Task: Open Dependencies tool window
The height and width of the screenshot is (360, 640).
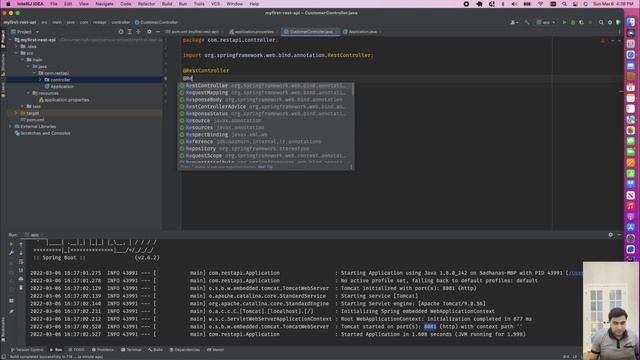Action: (x=184, y=350)
